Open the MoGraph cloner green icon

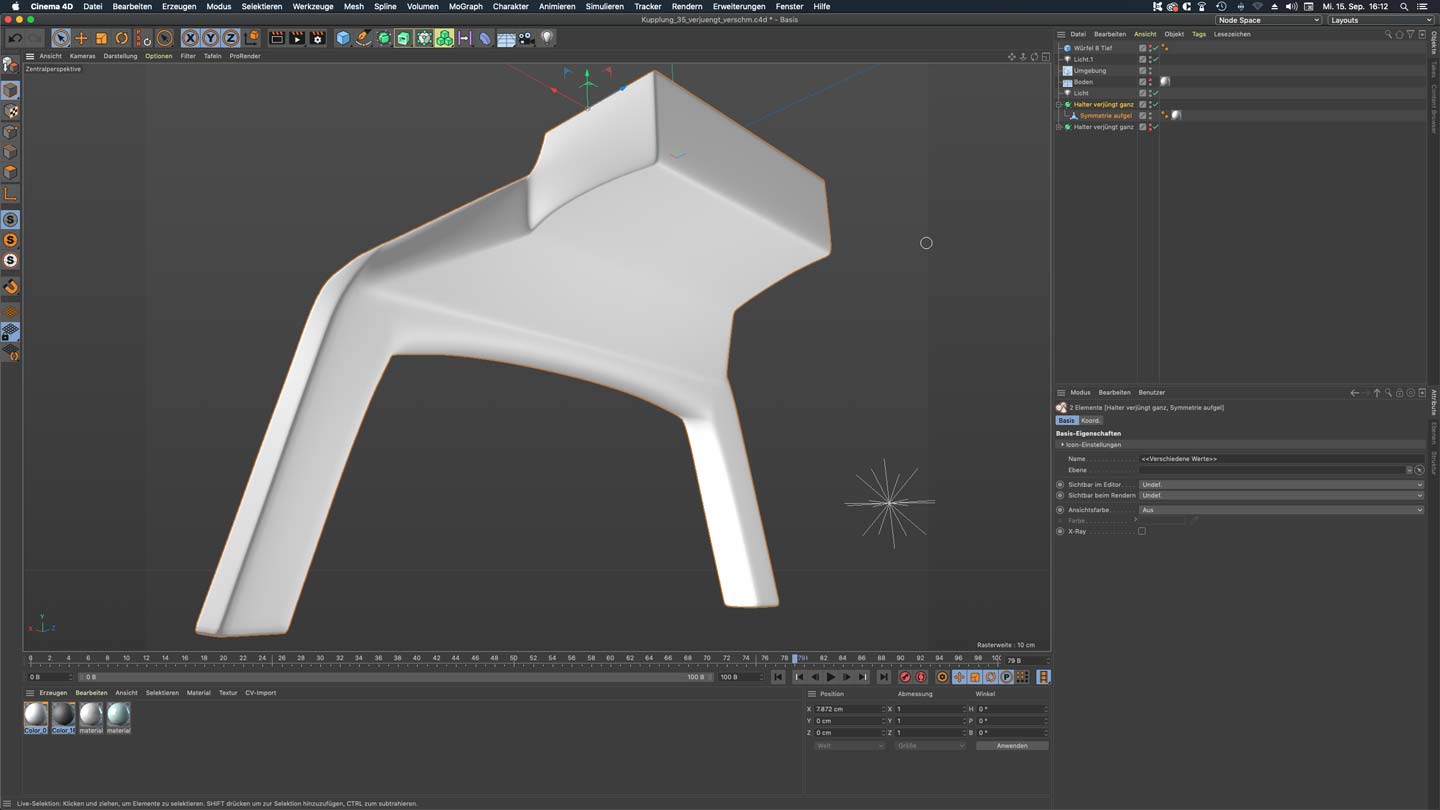click(445, 38)
